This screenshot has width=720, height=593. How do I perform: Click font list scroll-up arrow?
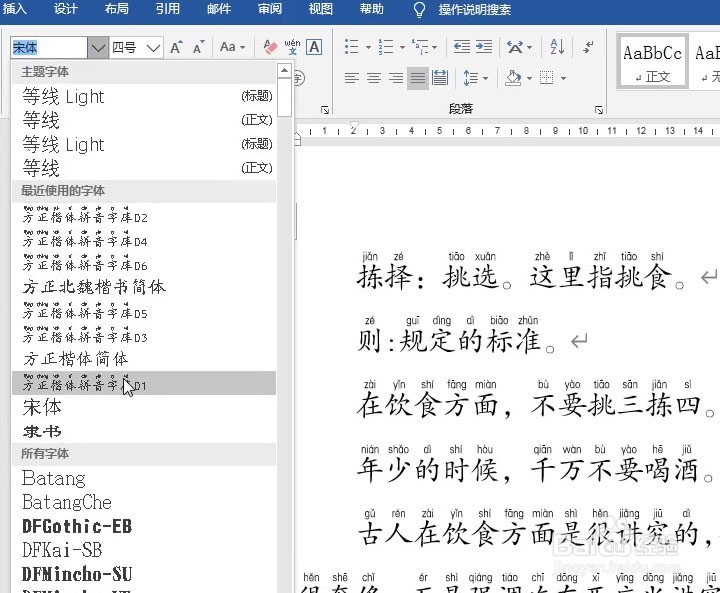pos(284,70)
